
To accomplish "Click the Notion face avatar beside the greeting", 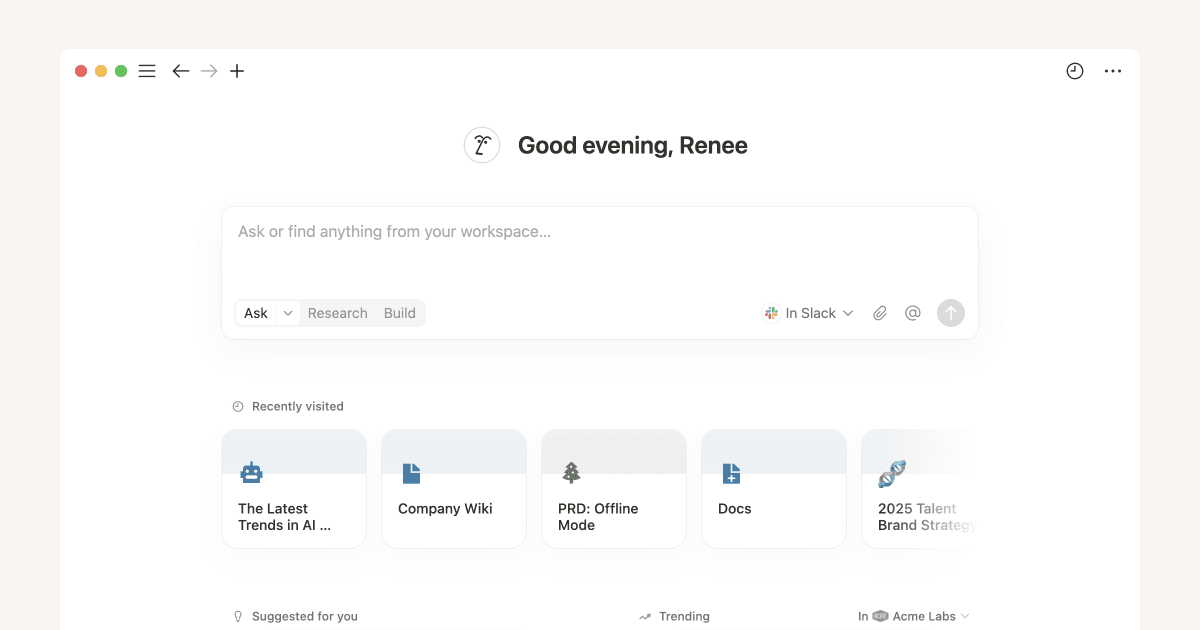I will coord(481,145).
